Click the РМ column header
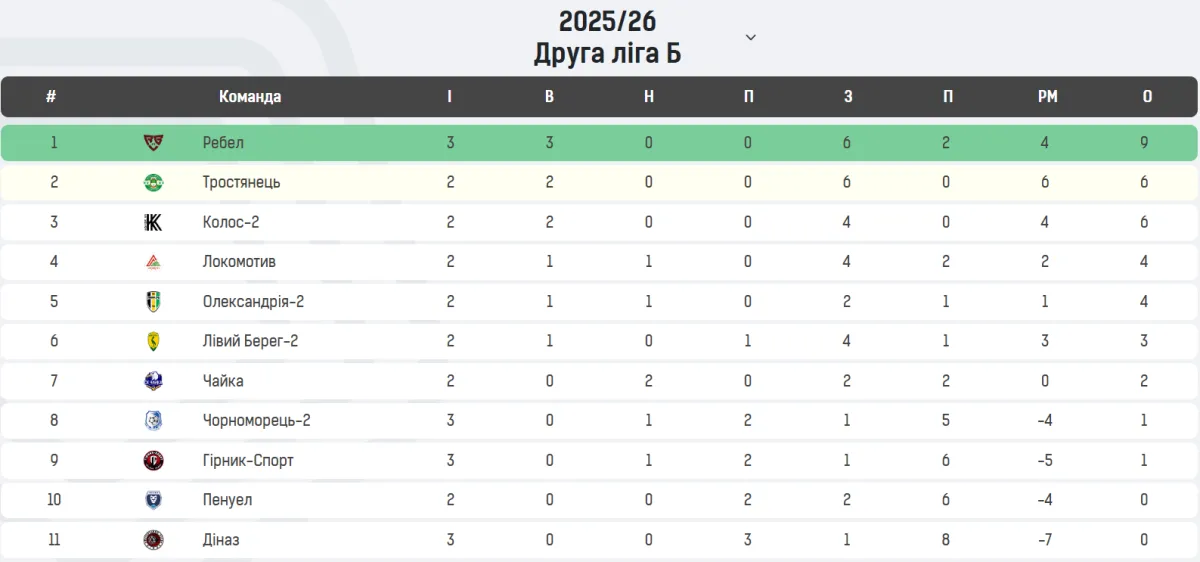 (x=1047, y=97)
